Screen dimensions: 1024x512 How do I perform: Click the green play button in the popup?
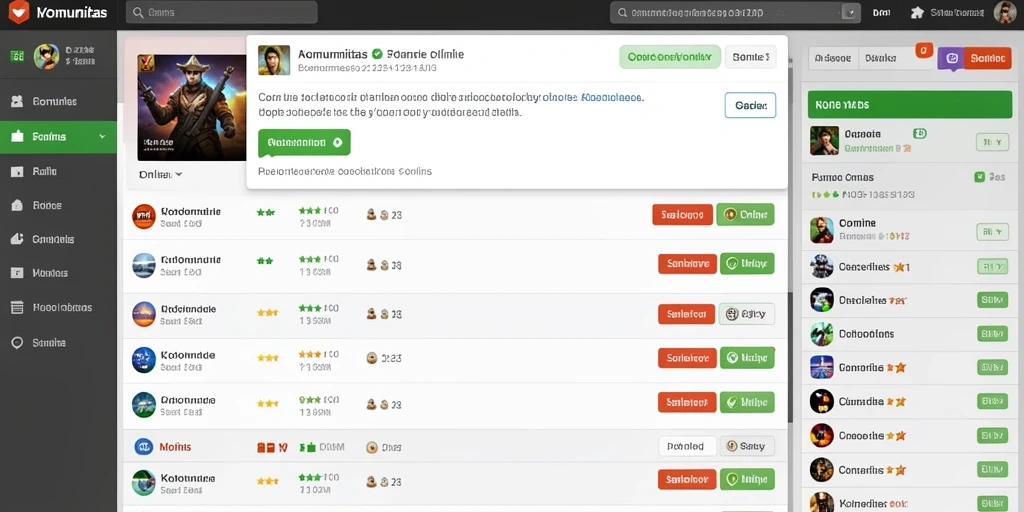(304, 142)
